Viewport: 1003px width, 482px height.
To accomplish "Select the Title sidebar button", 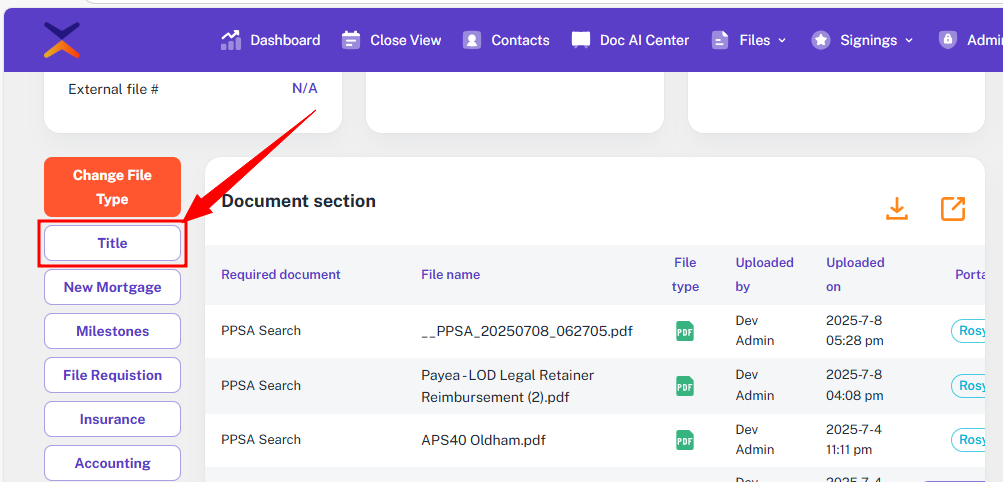I will [x=112, y=243].
